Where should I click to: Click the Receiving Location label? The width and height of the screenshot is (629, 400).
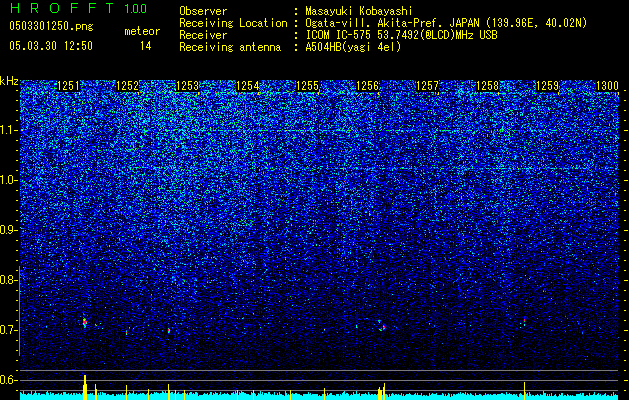233,23
